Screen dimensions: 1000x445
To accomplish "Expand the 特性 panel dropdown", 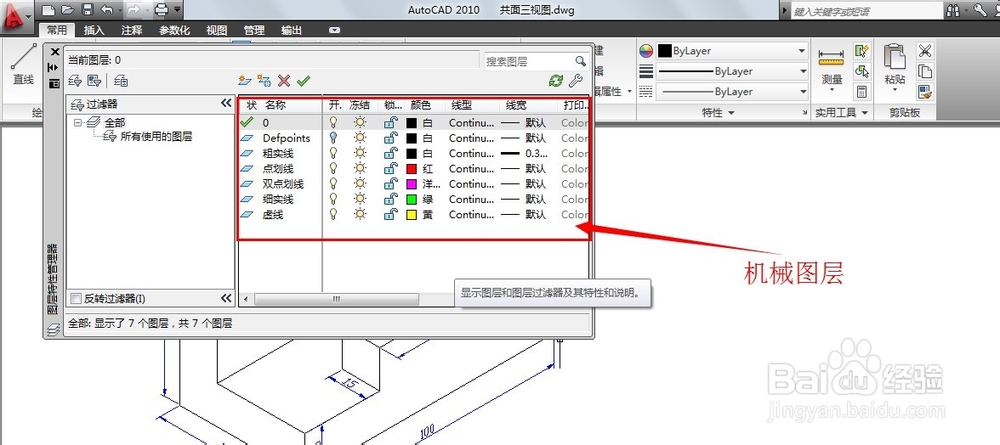I will click(718, 113).
